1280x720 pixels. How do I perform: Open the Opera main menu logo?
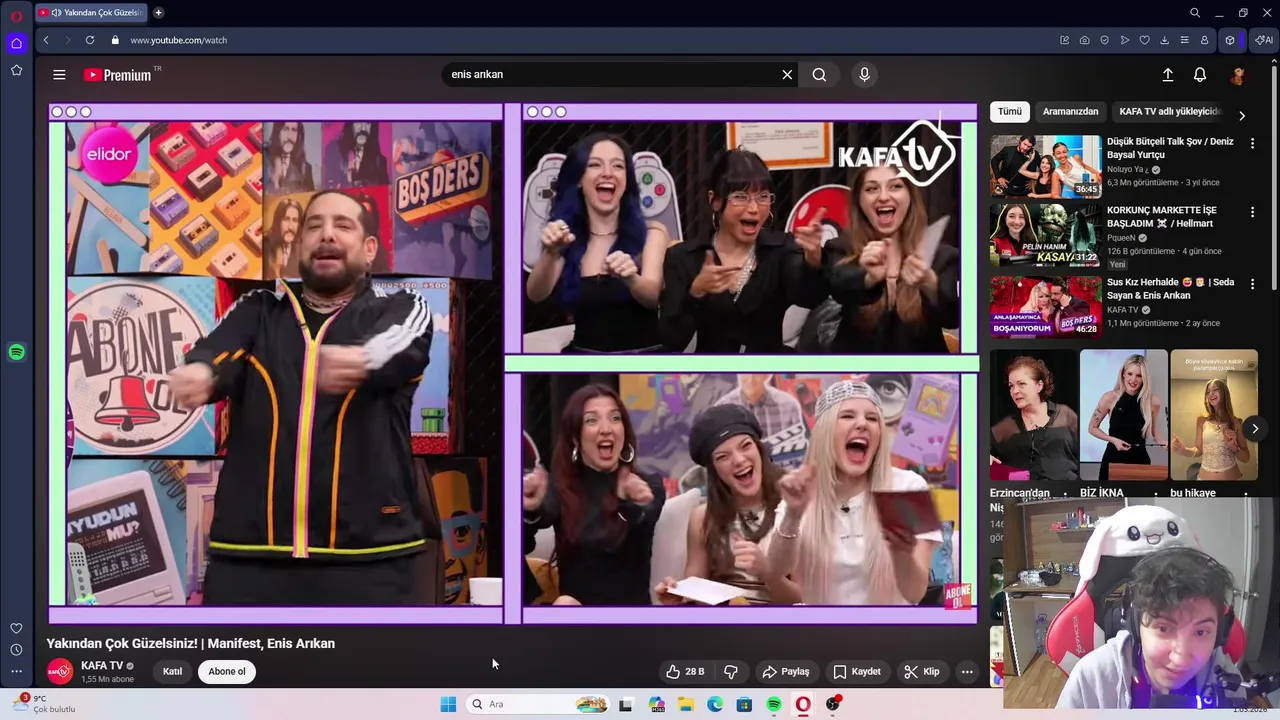pos(16,14)
